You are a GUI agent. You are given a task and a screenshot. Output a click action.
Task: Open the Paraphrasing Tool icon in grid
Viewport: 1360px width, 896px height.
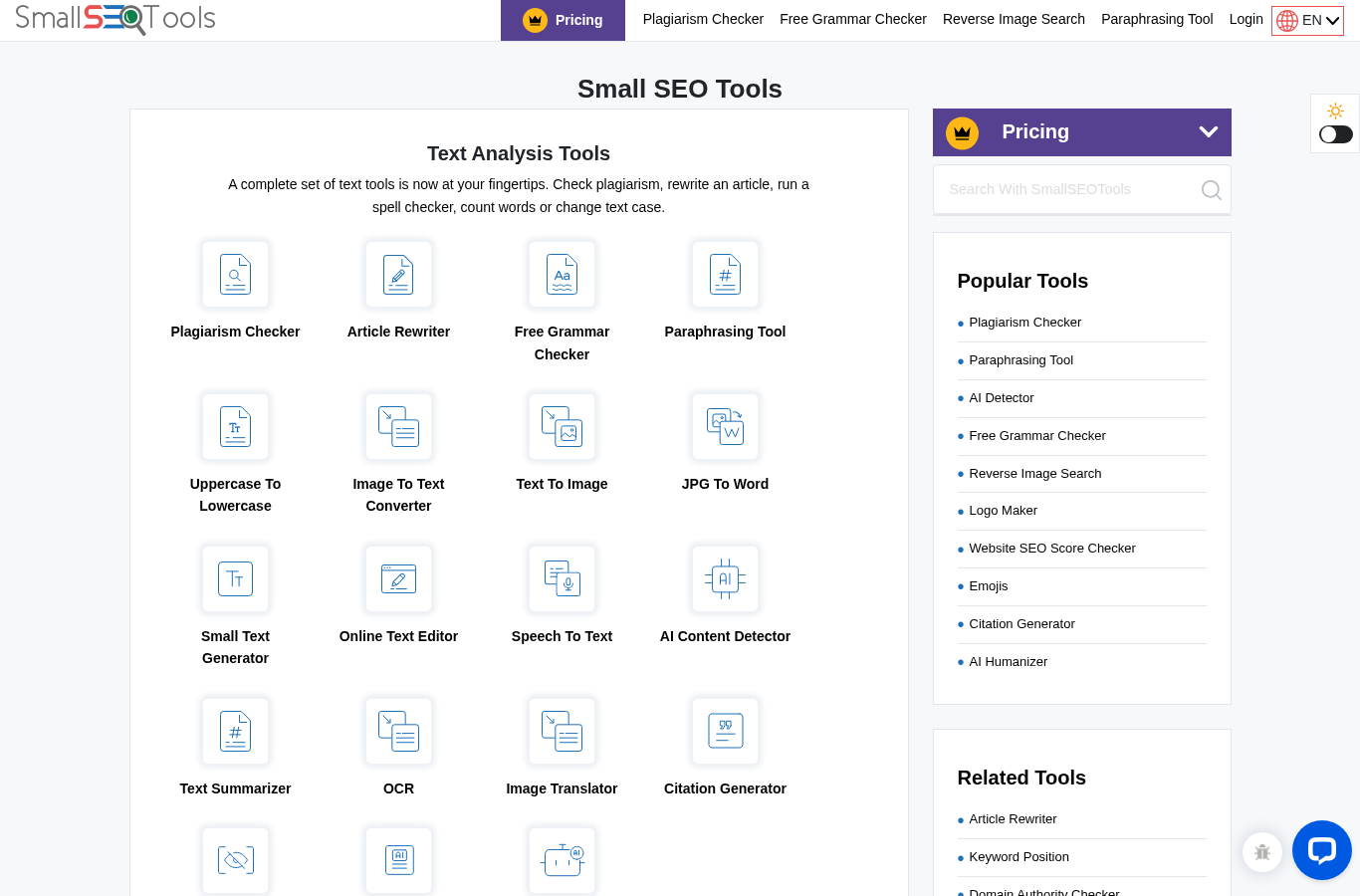point(725,275)
